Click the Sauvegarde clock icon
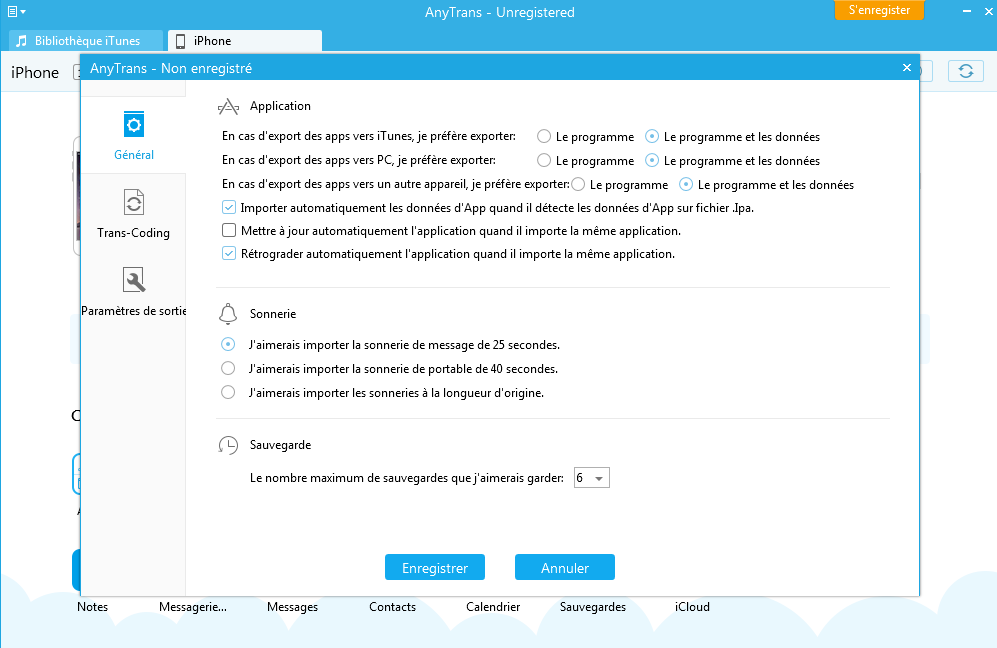This screenshot has width=997, height=648. (x=226, y=444)
